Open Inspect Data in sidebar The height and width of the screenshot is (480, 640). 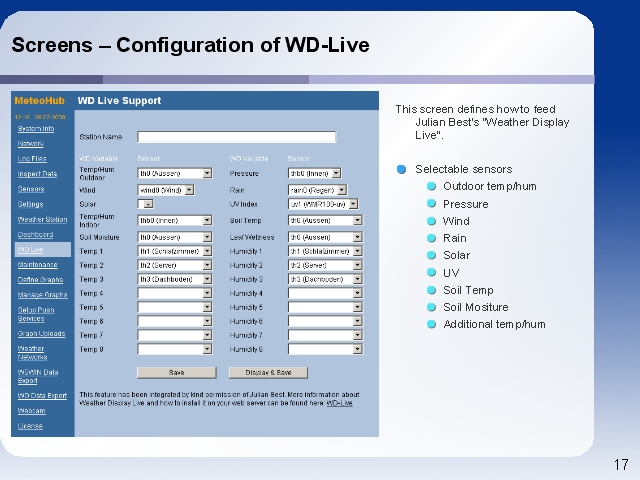[x=37, y=174]
